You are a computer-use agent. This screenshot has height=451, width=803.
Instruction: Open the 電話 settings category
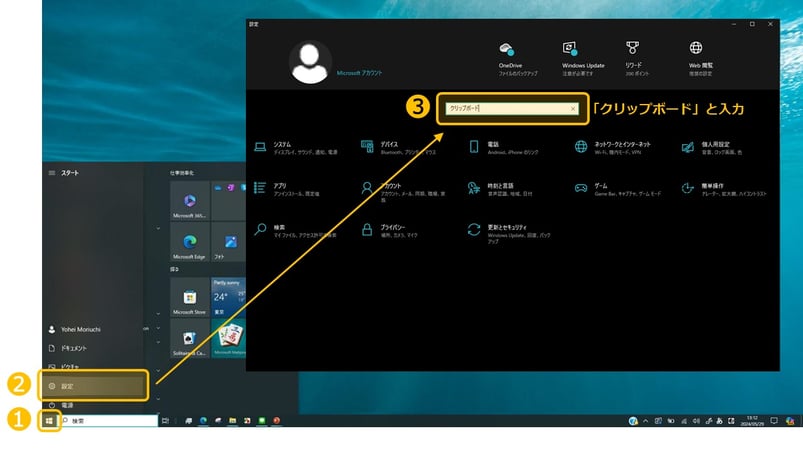pos(503,148)
